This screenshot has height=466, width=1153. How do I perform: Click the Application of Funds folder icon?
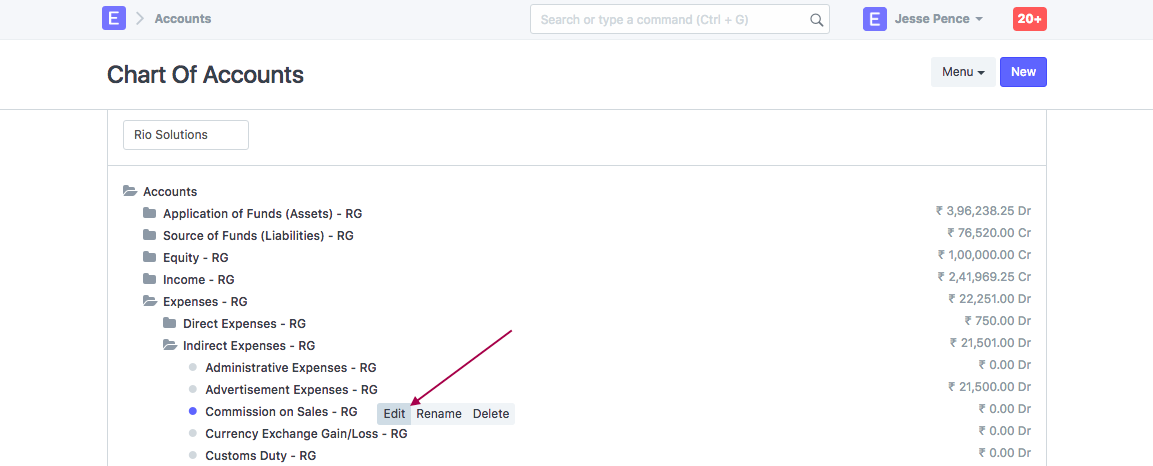pos(150,213)
